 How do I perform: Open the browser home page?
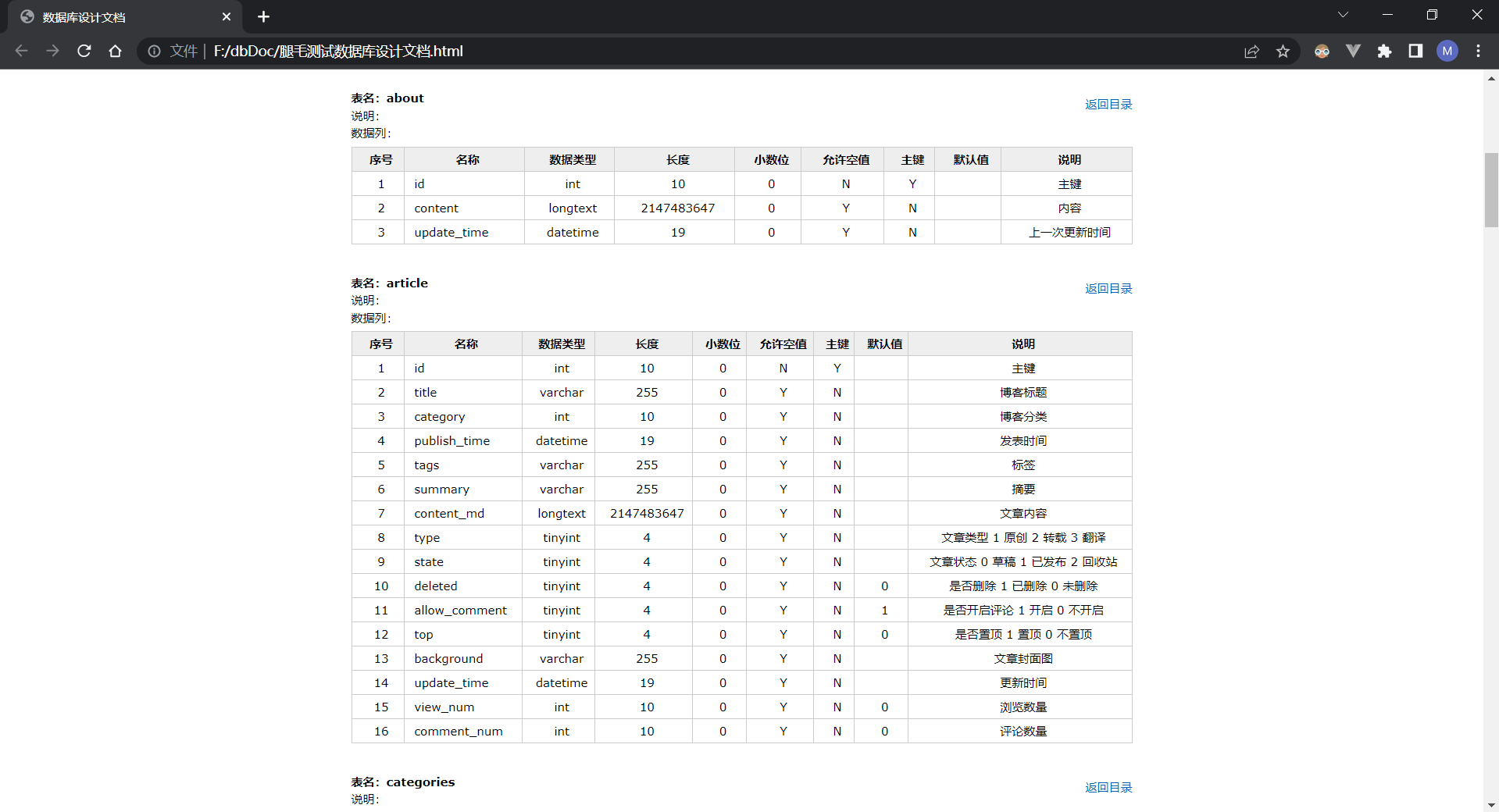tap(115, 51)
